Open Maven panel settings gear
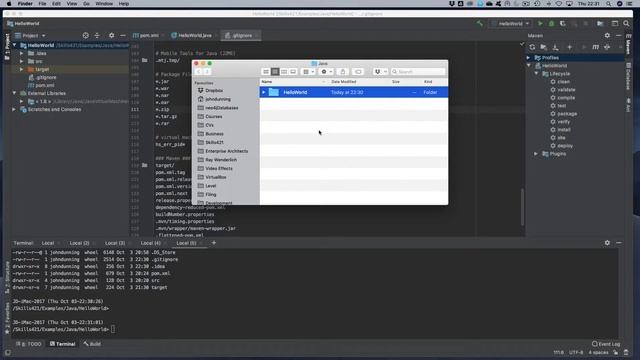Viewport: 640px width, 360px height. [607, 36]
